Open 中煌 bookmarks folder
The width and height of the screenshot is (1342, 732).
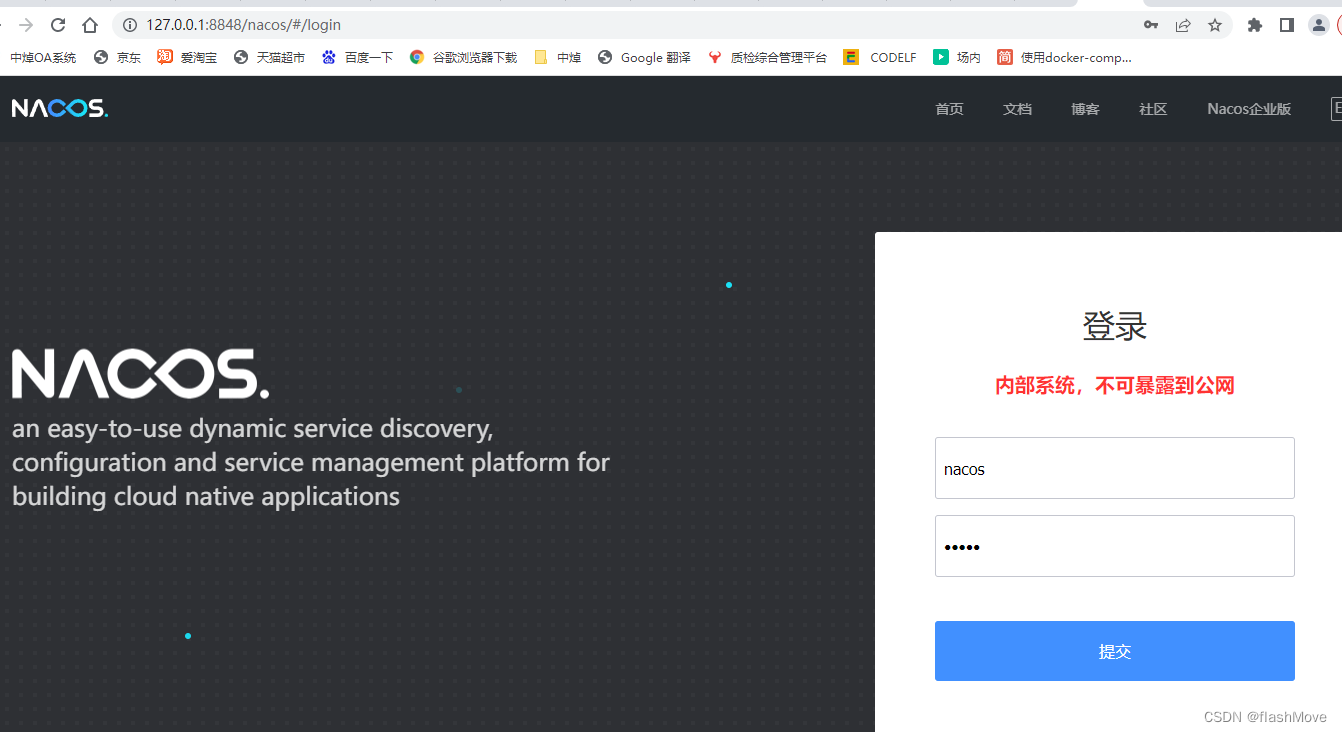pyautogui.click(x=557, y=58)
